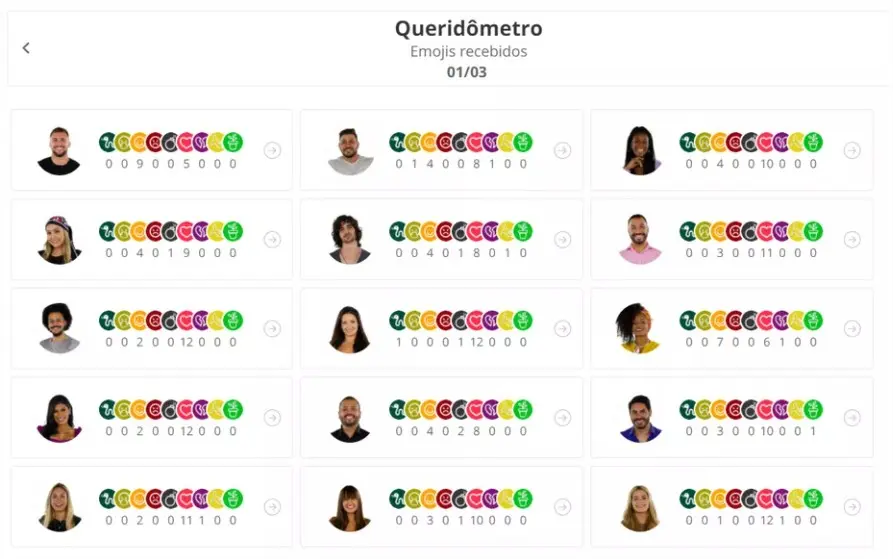Click the bomb emoji next to the long curly-haired man
The image size is (893, 559).
tap(460, 232)
